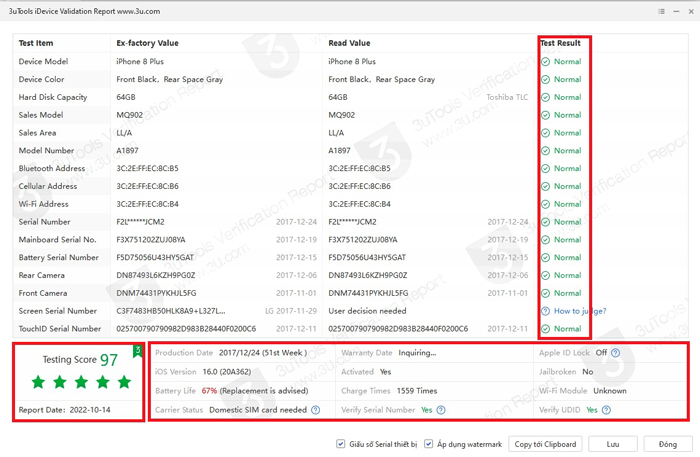This screenshot has width=700, height=457.
Task: Toggle the Áp dụng watermark checkbox
Action: tap(429, 444)
